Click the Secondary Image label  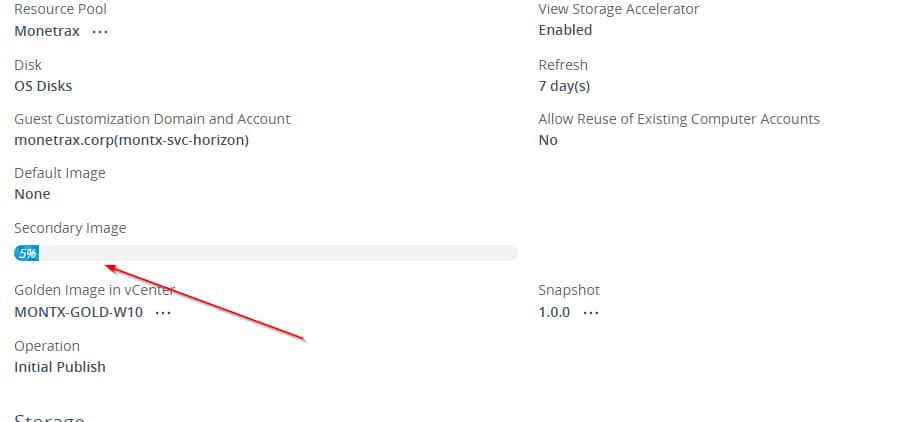click(x=70, y=228)
